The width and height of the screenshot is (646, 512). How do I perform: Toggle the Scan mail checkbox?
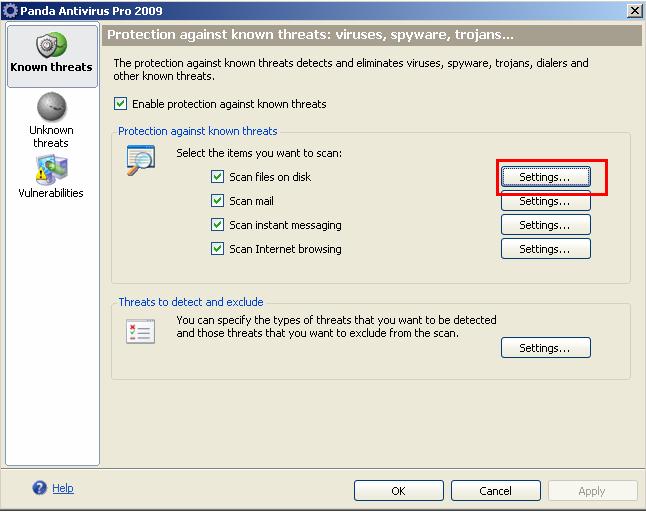(218, 201)
